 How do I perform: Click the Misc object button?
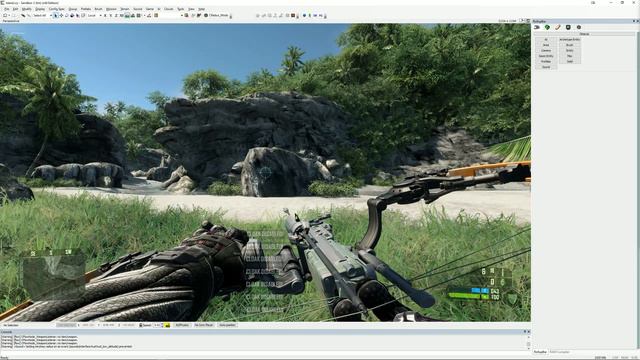[570, 56]
